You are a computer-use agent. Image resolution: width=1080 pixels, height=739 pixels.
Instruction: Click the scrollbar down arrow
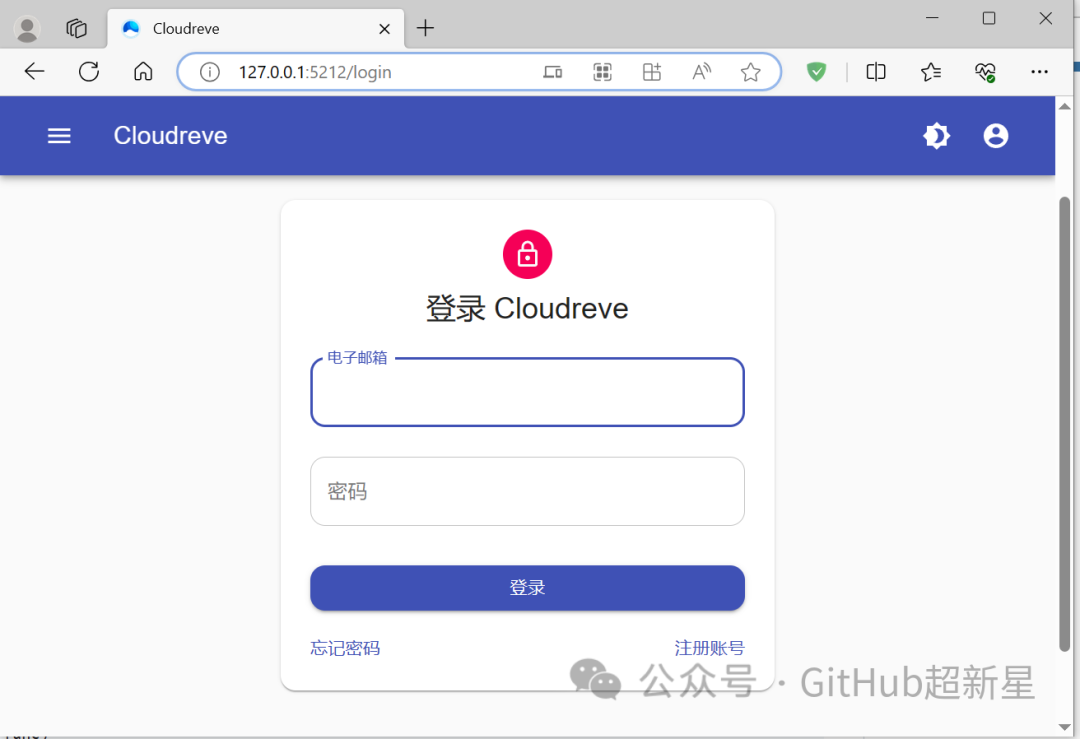click(1064, 727)
